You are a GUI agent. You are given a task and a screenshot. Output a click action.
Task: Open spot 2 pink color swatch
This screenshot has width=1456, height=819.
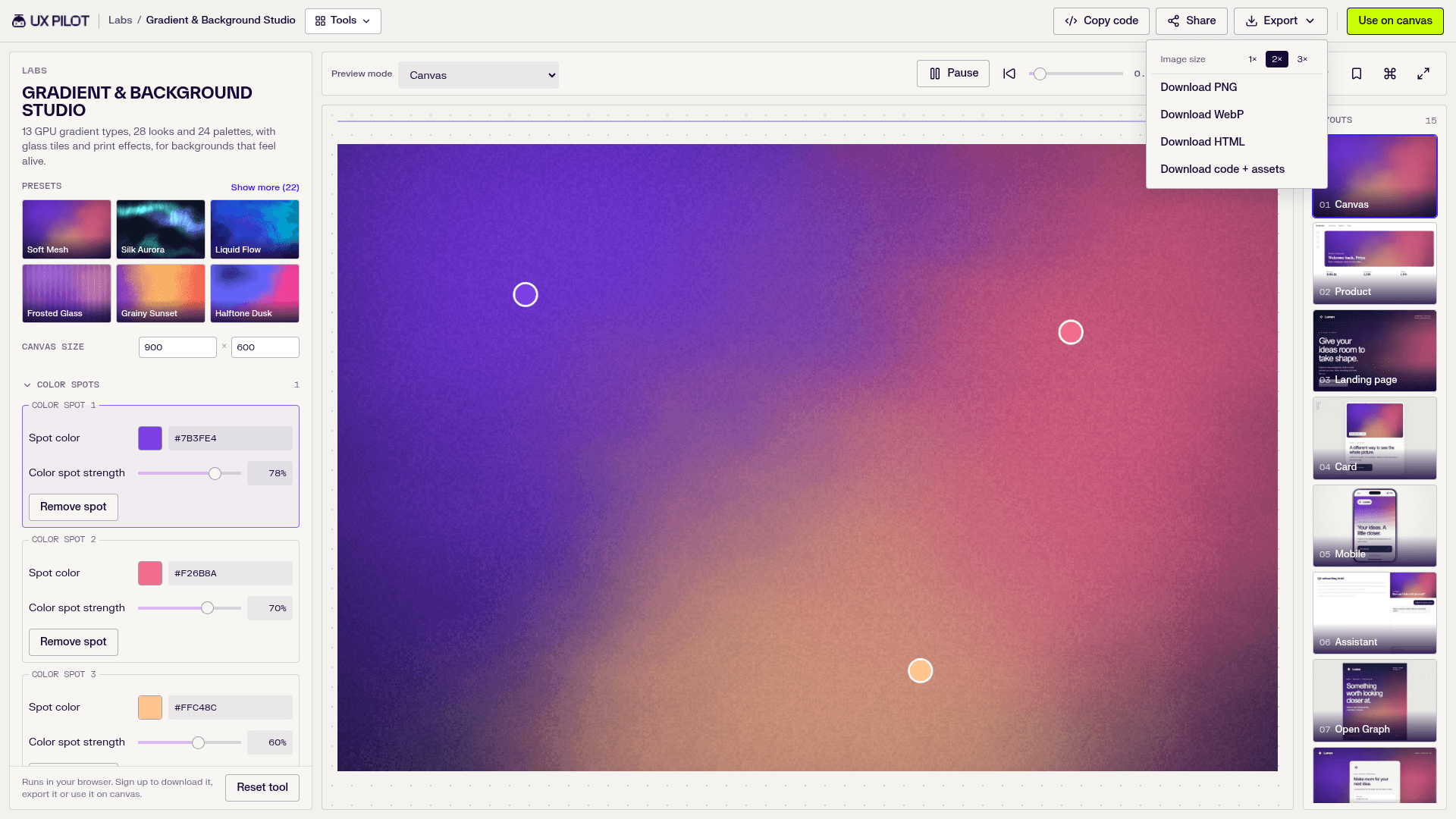[150, 573]
